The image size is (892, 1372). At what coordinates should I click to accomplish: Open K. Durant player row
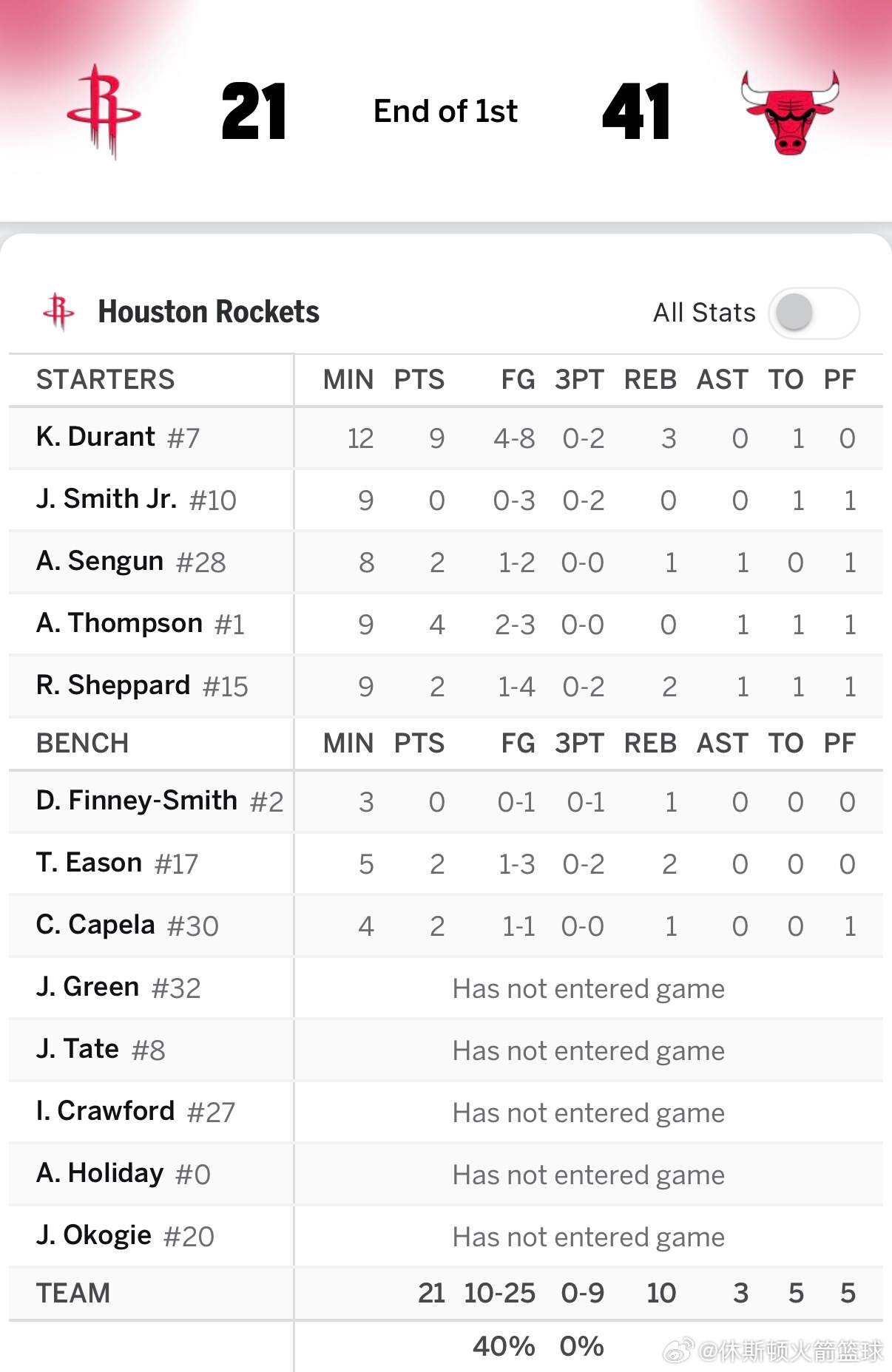click(446, 438)
